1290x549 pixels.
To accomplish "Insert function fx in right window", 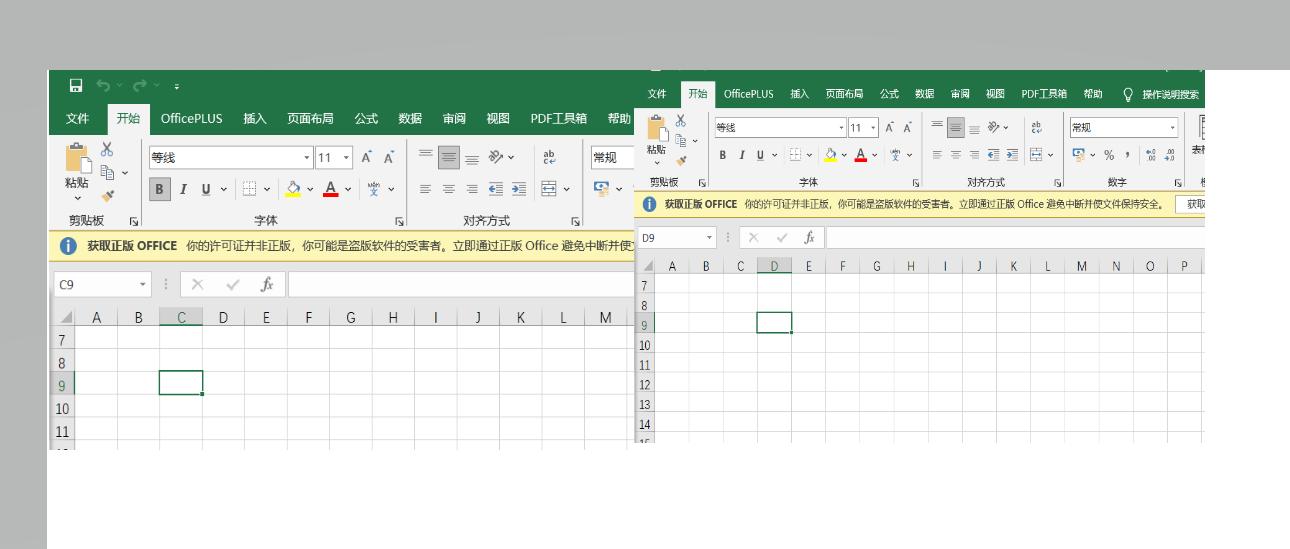I will click(x=809, y=238).
